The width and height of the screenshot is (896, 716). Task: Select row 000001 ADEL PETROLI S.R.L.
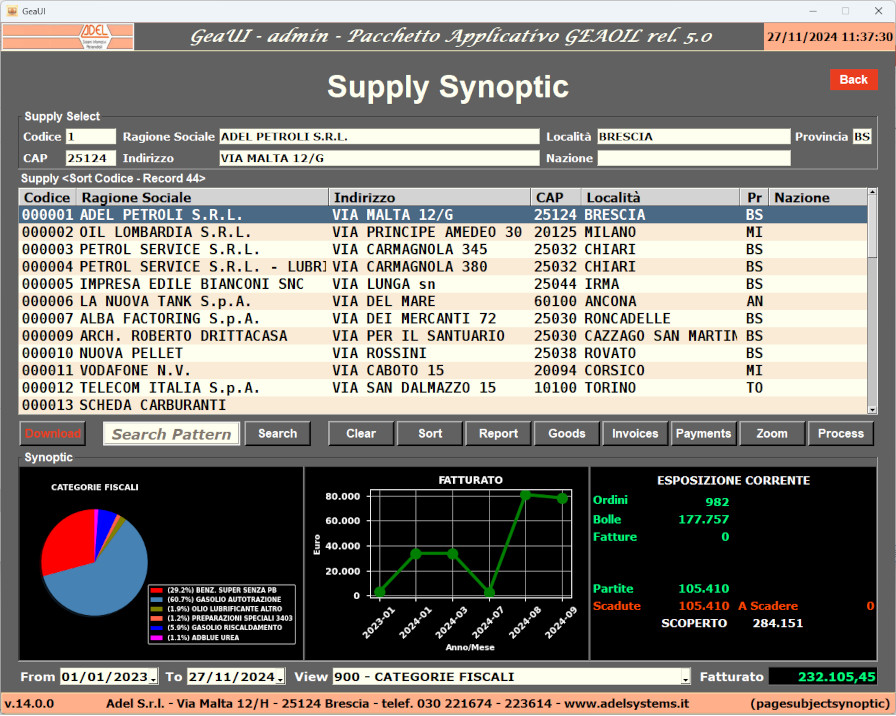443,215
